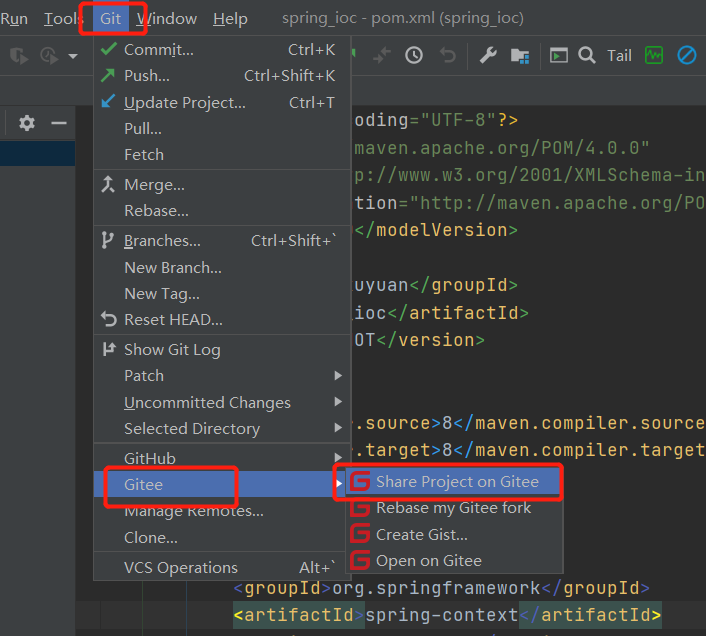Hide the project tool window
This screenshot has width=706, height=636.
(x=59, y=123)
